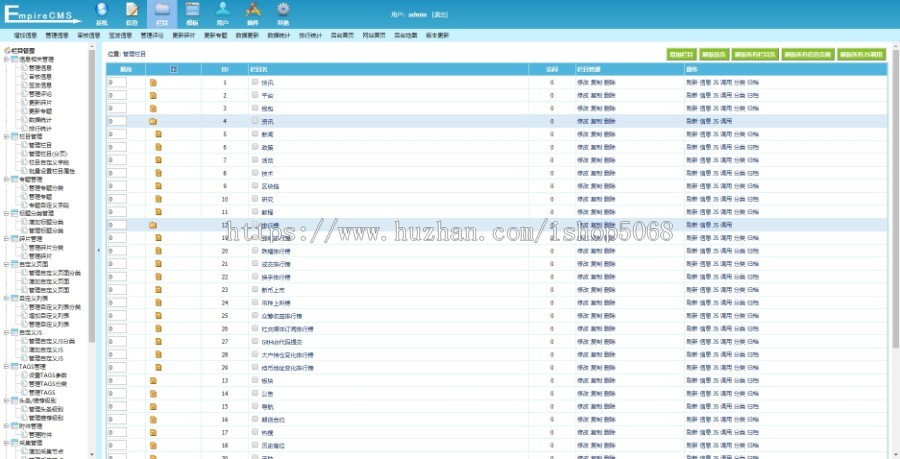This screenshot has height=459, width=900.
Task: Open 网站首页 in the submenu bar
Action: [x=374, y=36]
